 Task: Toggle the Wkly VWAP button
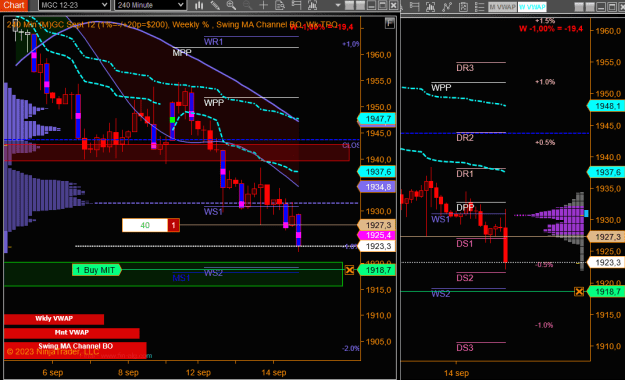pyautogui.click(x=54, y=319)
